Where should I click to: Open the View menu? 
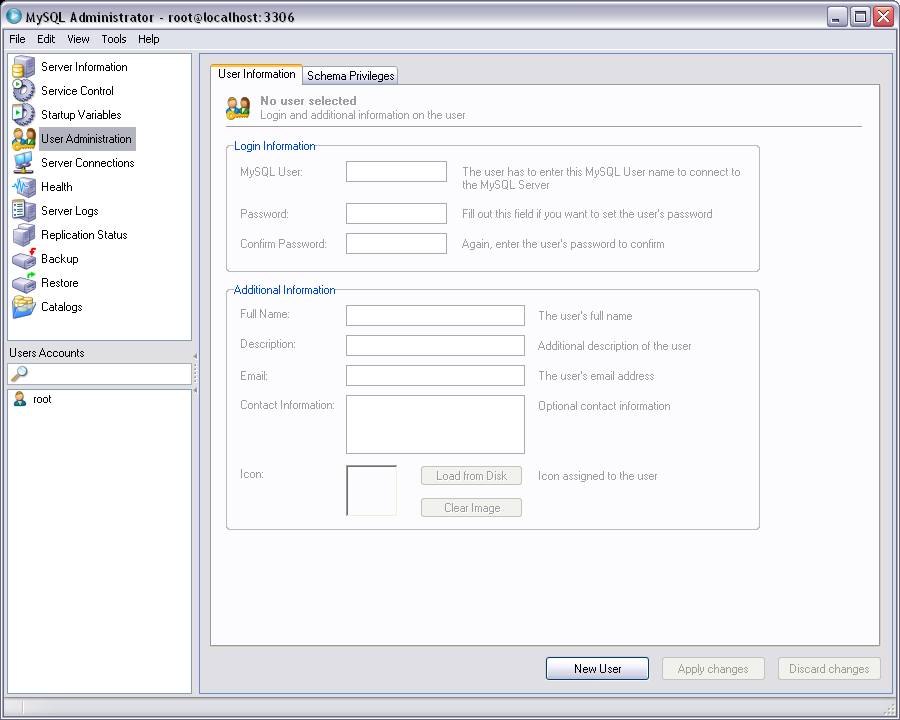pos(78,39)
